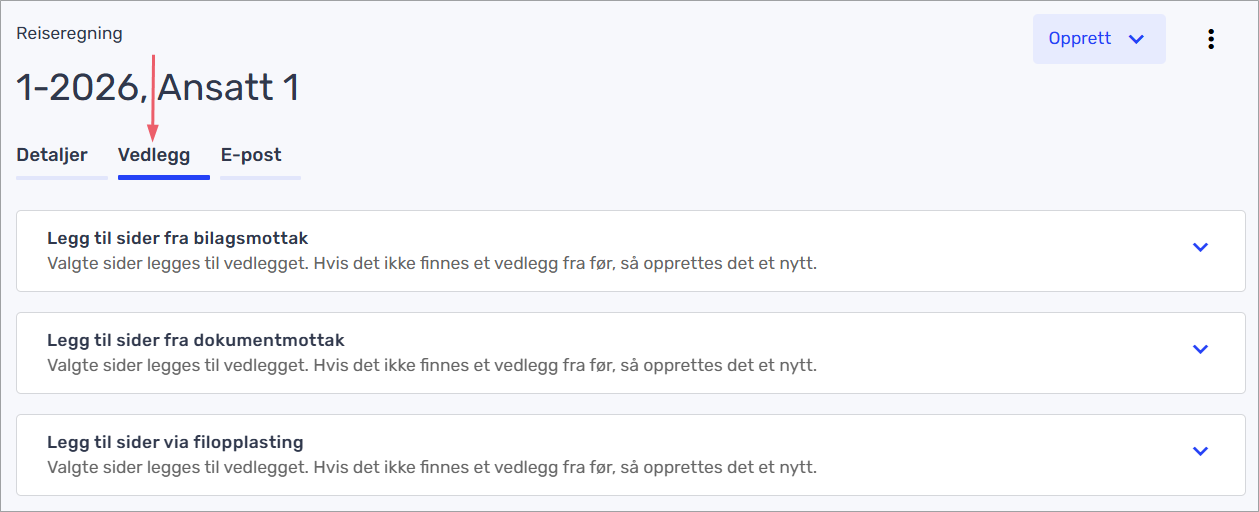Click the description text under filopplasting
The image size is (1259, 512).
pos(431,468)
